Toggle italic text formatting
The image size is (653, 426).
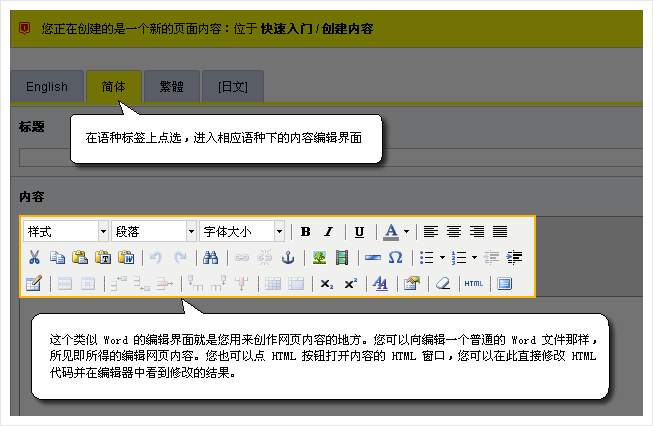(x=328, y=231)
